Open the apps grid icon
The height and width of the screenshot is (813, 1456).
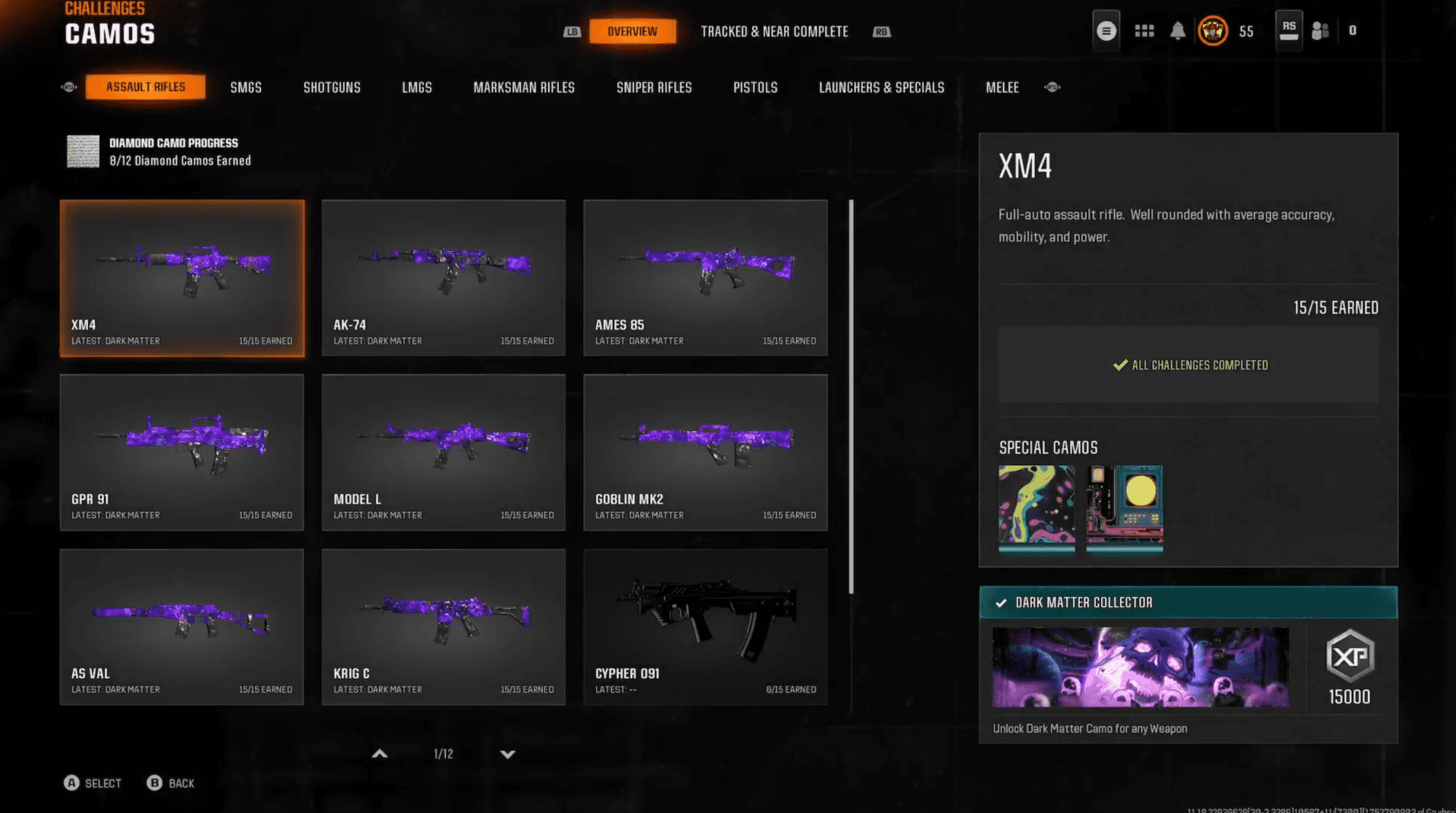(x=1144, y=31)
